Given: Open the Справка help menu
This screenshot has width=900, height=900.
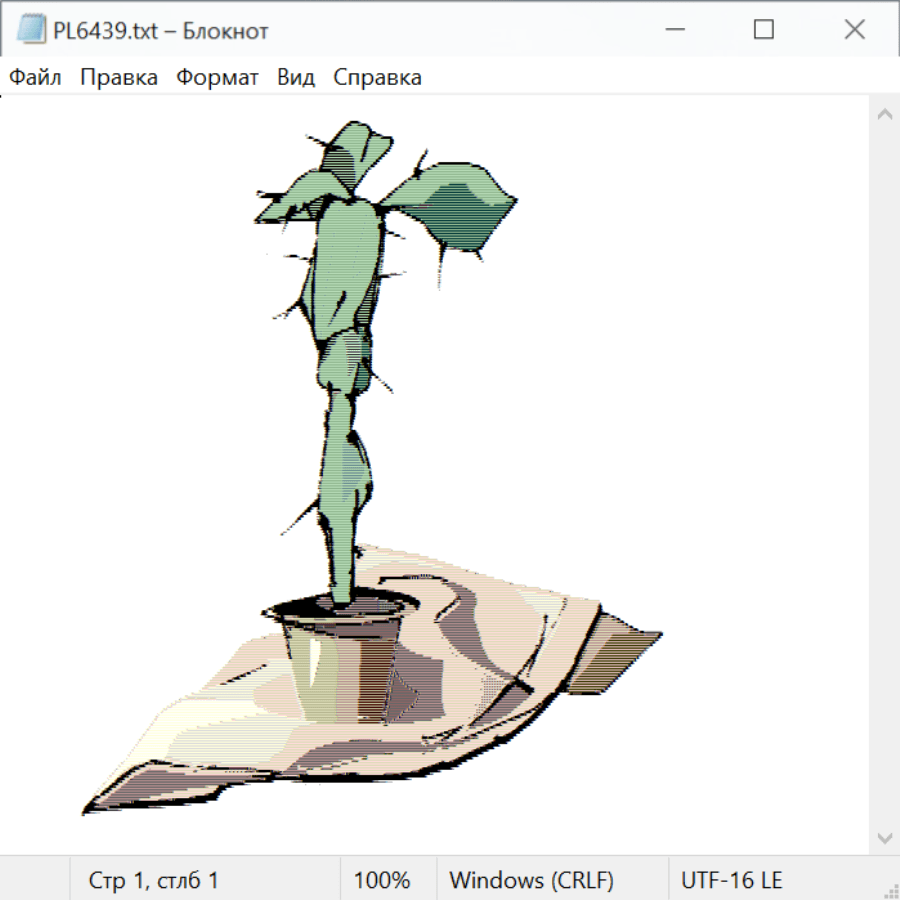Looking at the screenshot, I should (377, 78).
